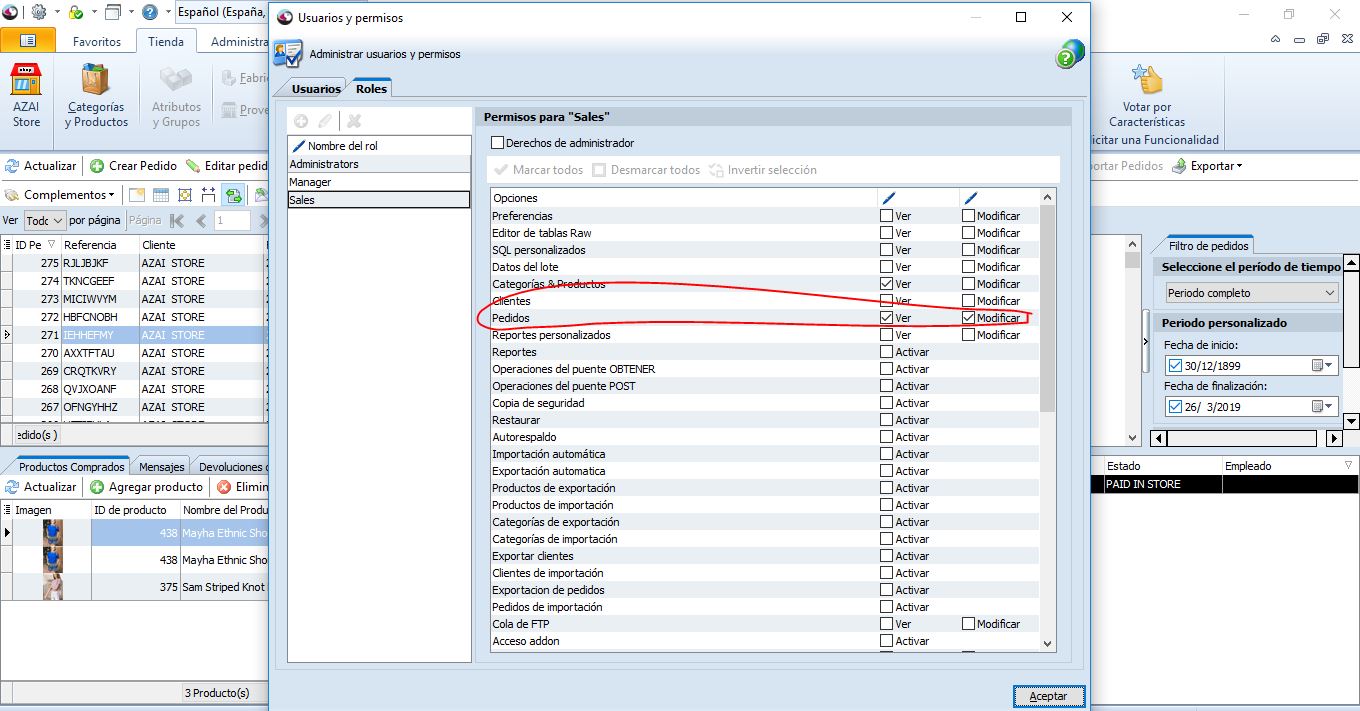1360x711 pixels.
Task: Open the Favoritos ribbon tab
Action: [97, 42]
